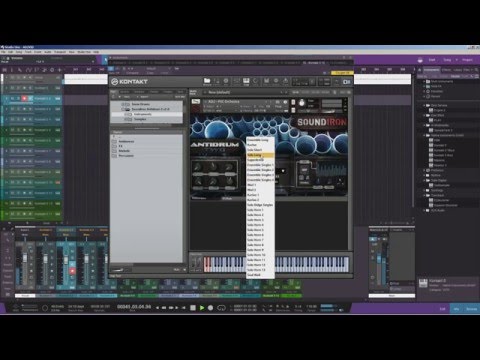
Task: Click the transport Record button
Action: pos(210,308)
